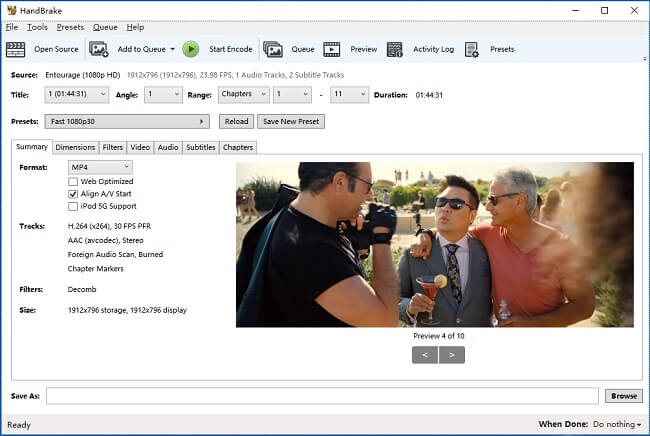
Task: Switch to the Subtitles tab
Action: pyautogui.click(x=200, y=147)
